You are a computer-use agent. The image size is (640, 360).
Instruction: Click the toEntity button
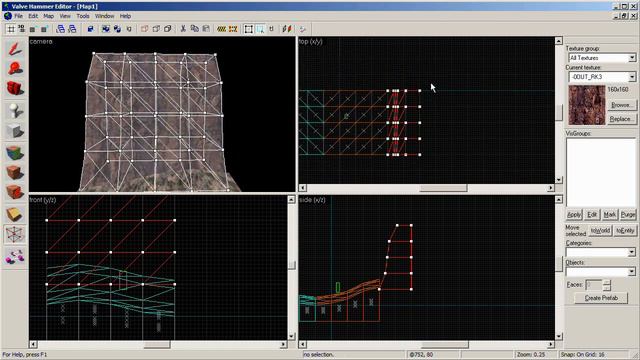click(x=625, y=231)
